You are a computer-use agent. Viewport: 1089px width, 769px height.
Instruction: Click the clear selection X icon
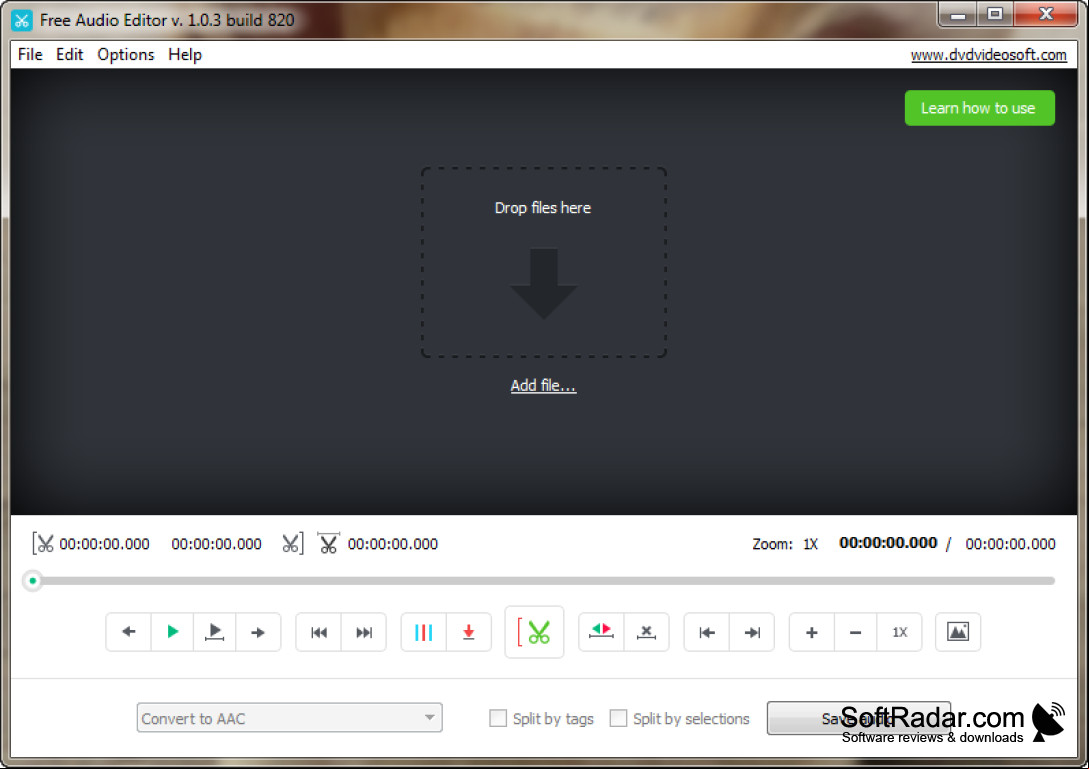click(x=647, y=632)
